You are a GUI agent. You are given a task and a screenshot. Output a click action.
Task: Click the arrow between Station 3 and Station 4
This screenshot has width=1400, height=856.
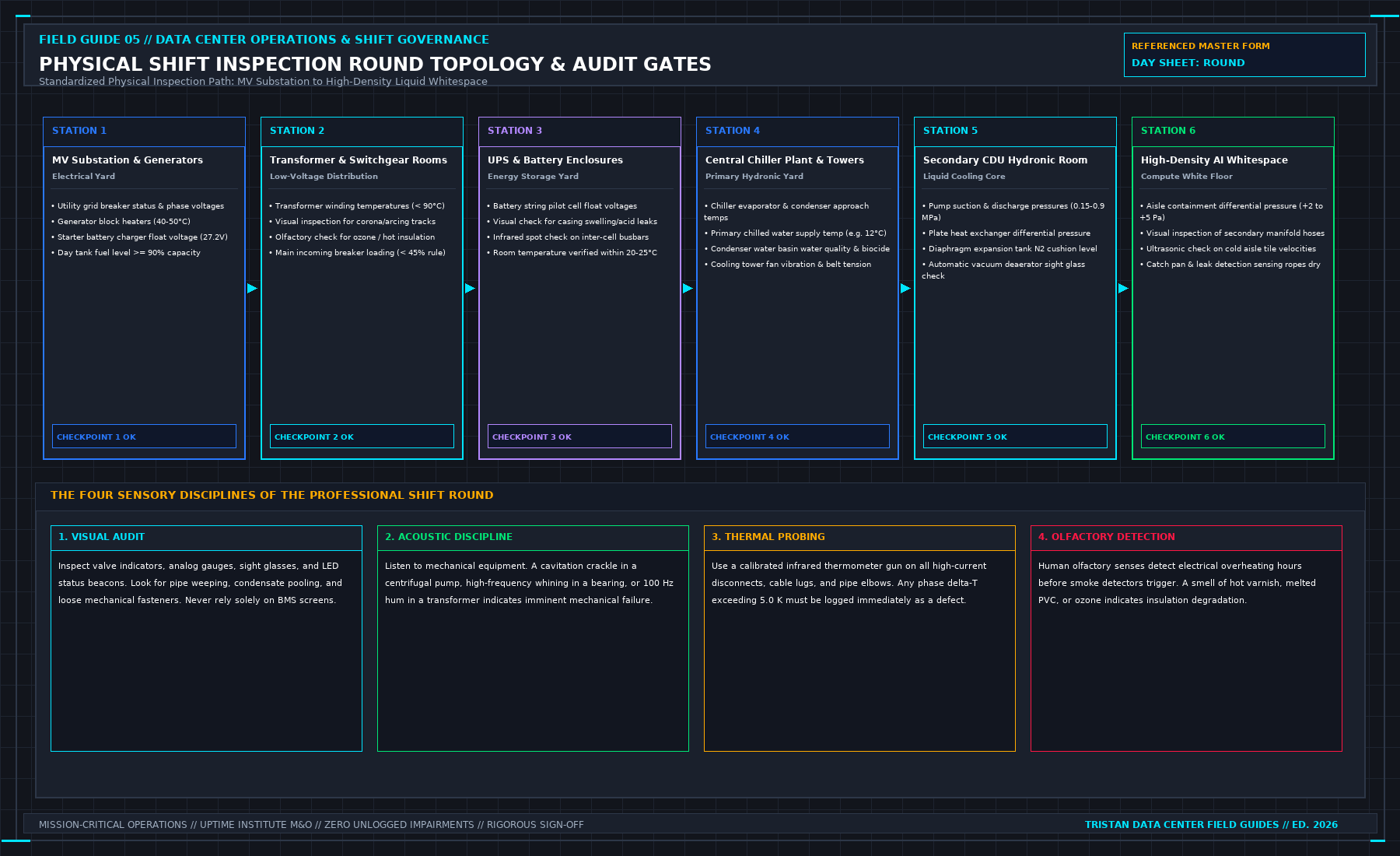[688, 288]
